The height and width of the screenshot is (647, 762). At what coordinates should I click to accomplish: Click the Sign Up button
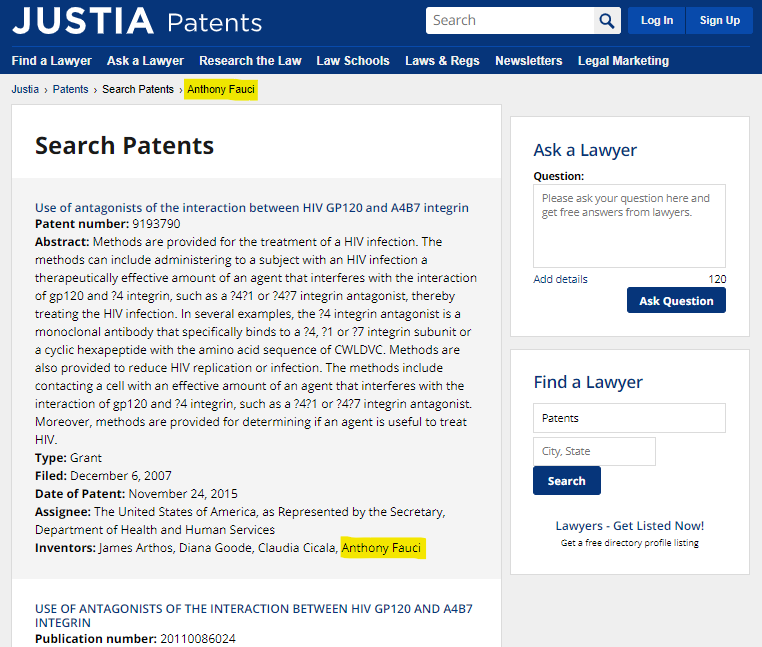tap(719, 20)
